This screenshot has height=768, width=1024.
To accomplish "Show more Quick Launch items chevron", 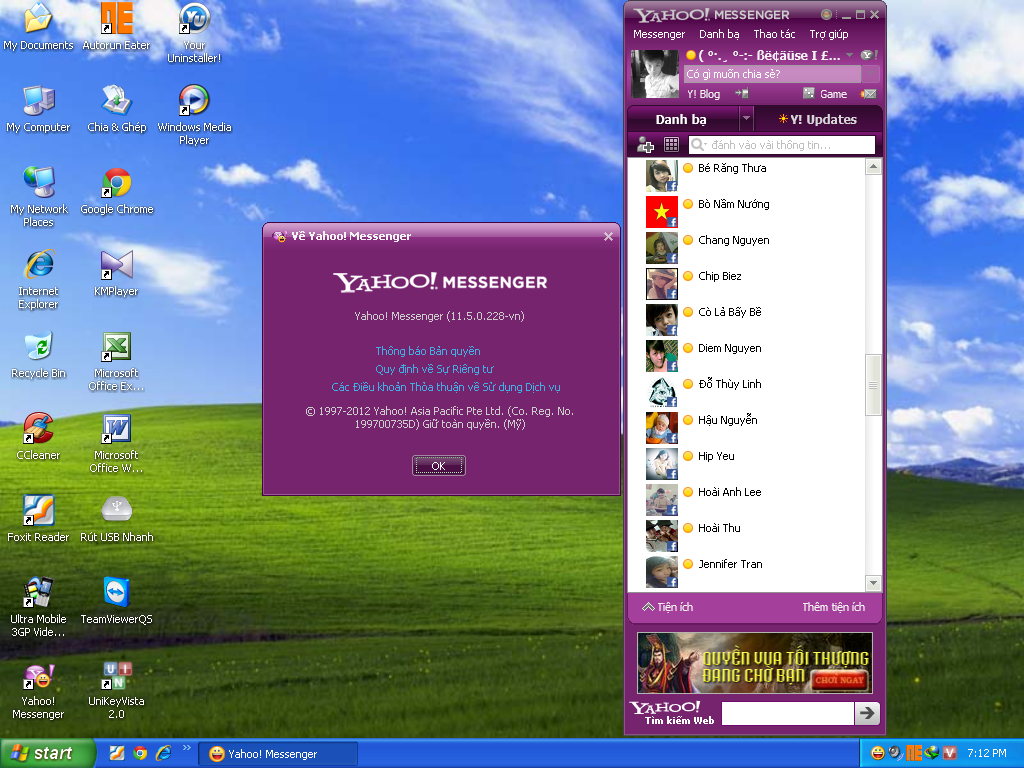I will point(187,748).
